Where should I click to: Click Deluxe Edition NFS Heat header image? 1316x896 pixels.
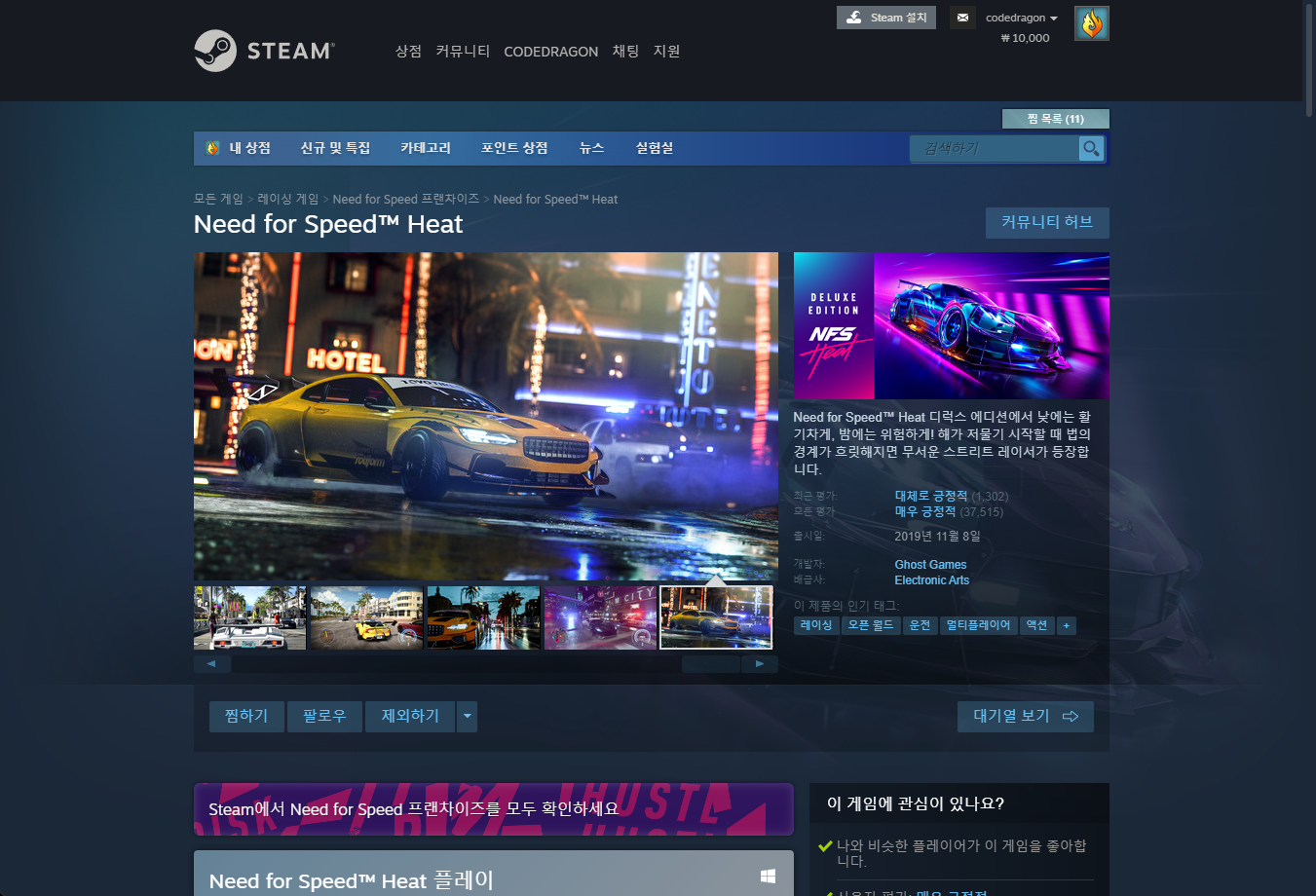point(952,325)
